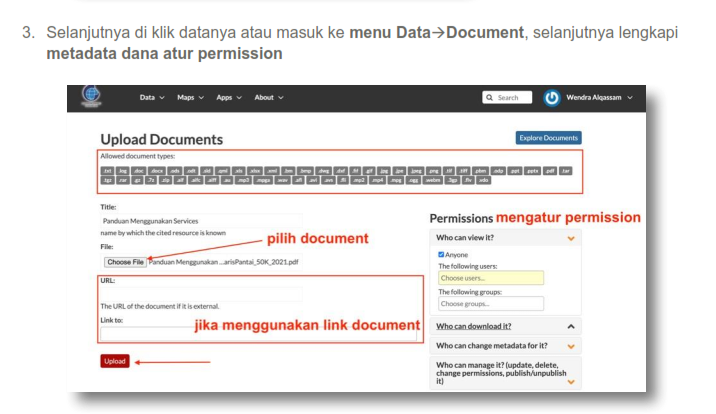The width and height of the screenshot is (716, 414).
Task: Click the GeoNode globe logo
Action: tap(91, 97)
